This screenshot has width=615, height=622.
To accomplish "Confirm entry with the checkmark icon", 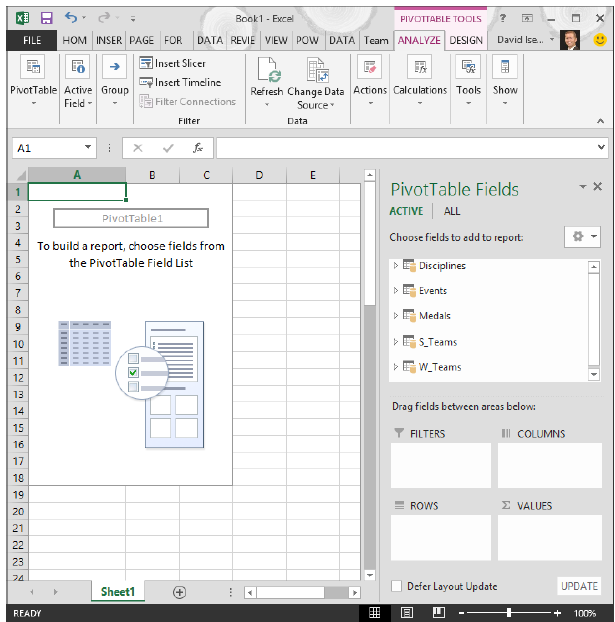I will (x=168, y=148).
